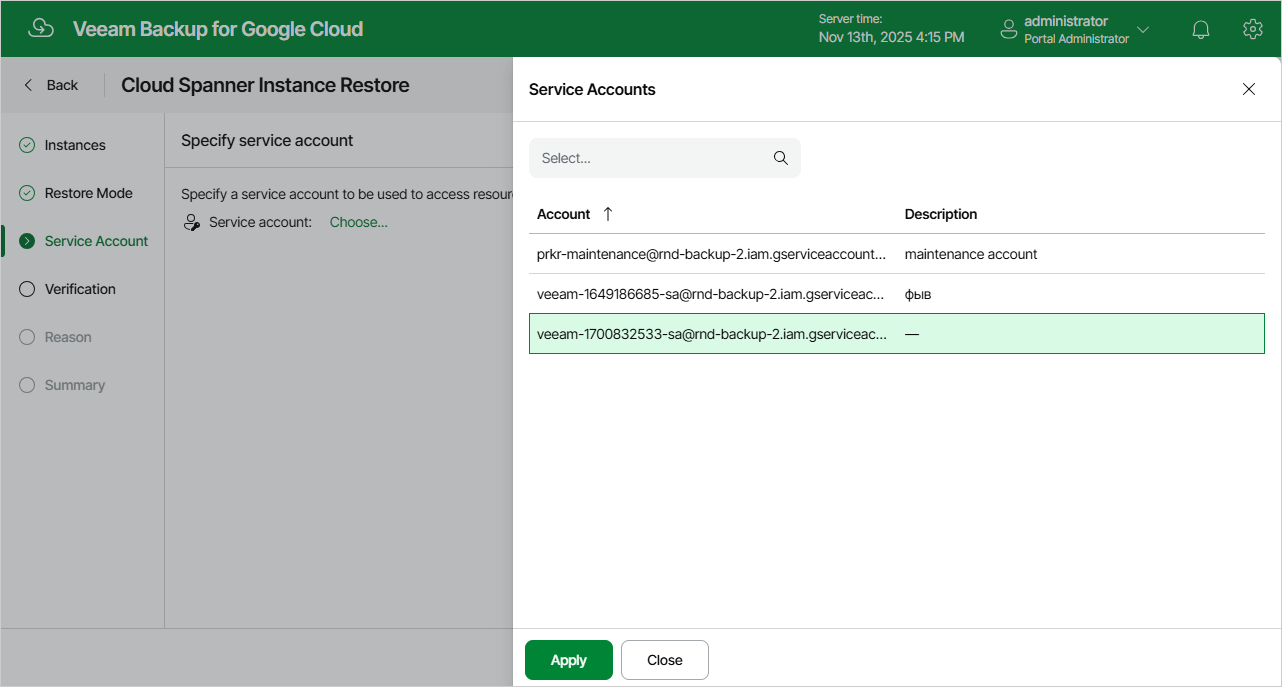Click the Service Account step arrow icon
This screenshot has height=687, width=1282.
tap(27, 241)
